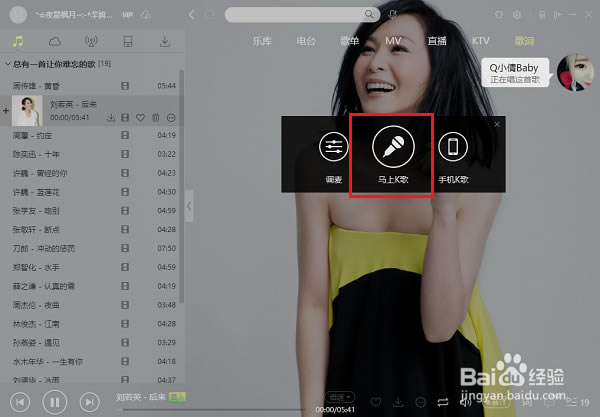Toggle the repeat playback mode
The width and height of the screenshot is (600, 417).
click(443, 402)
